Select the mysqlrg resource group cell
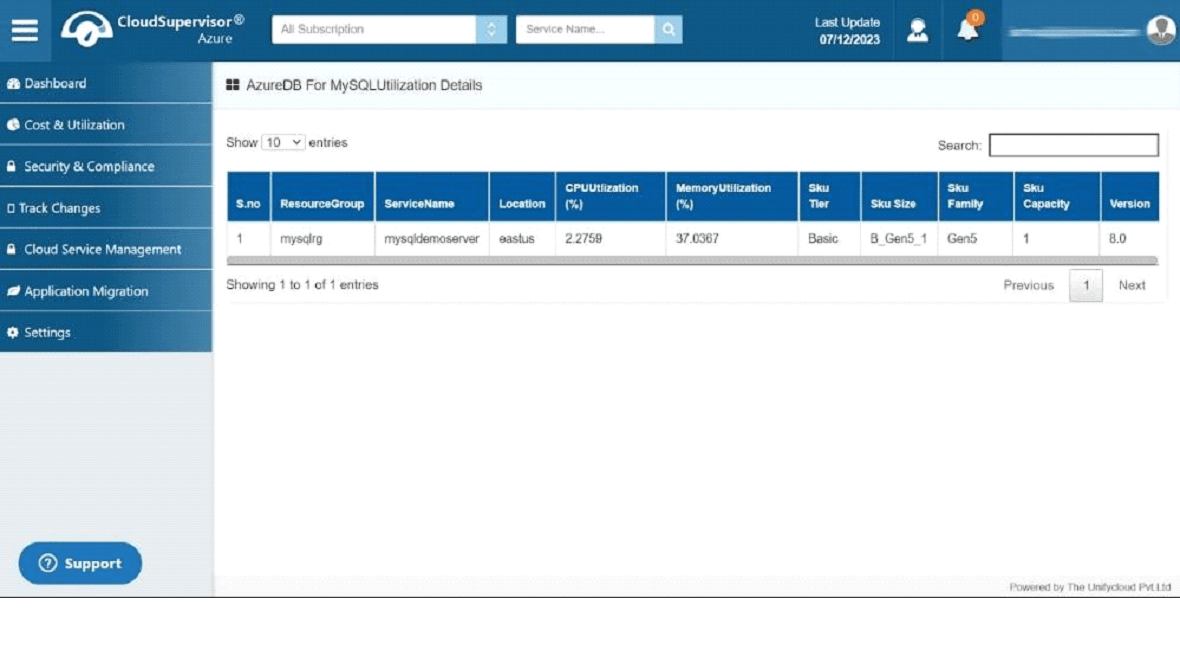1180x648 pixels. (301, 239)
